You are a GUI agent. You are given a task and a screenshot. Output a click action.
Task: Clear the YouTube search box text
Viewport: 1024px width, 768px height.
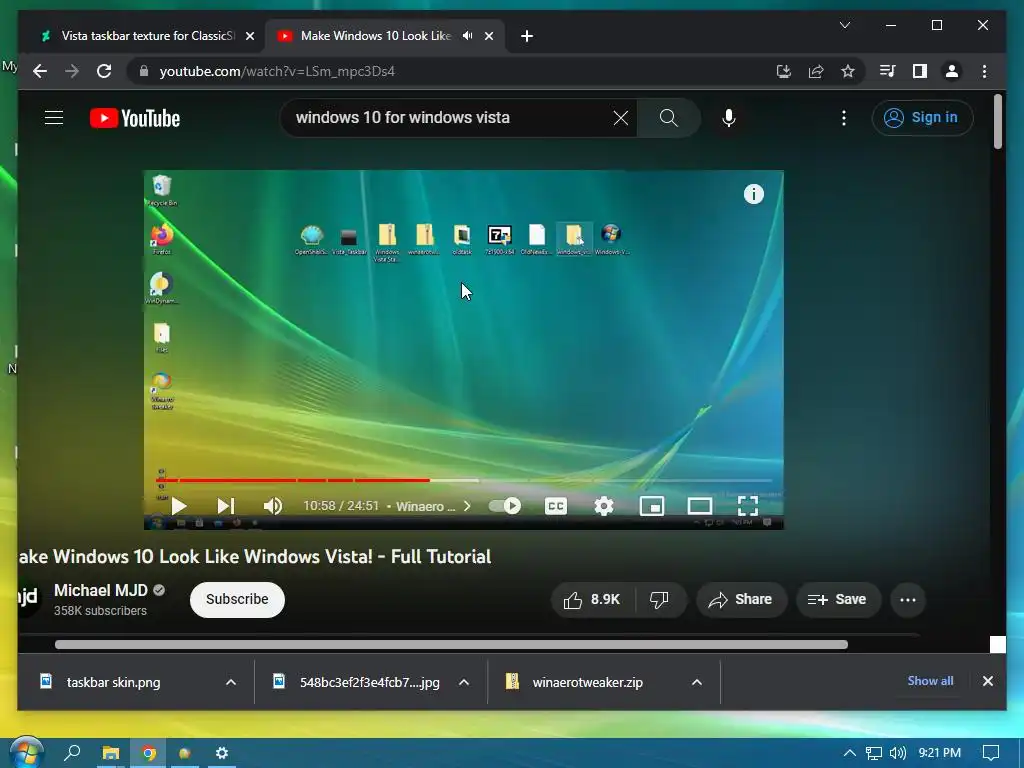tap(620, 118)
